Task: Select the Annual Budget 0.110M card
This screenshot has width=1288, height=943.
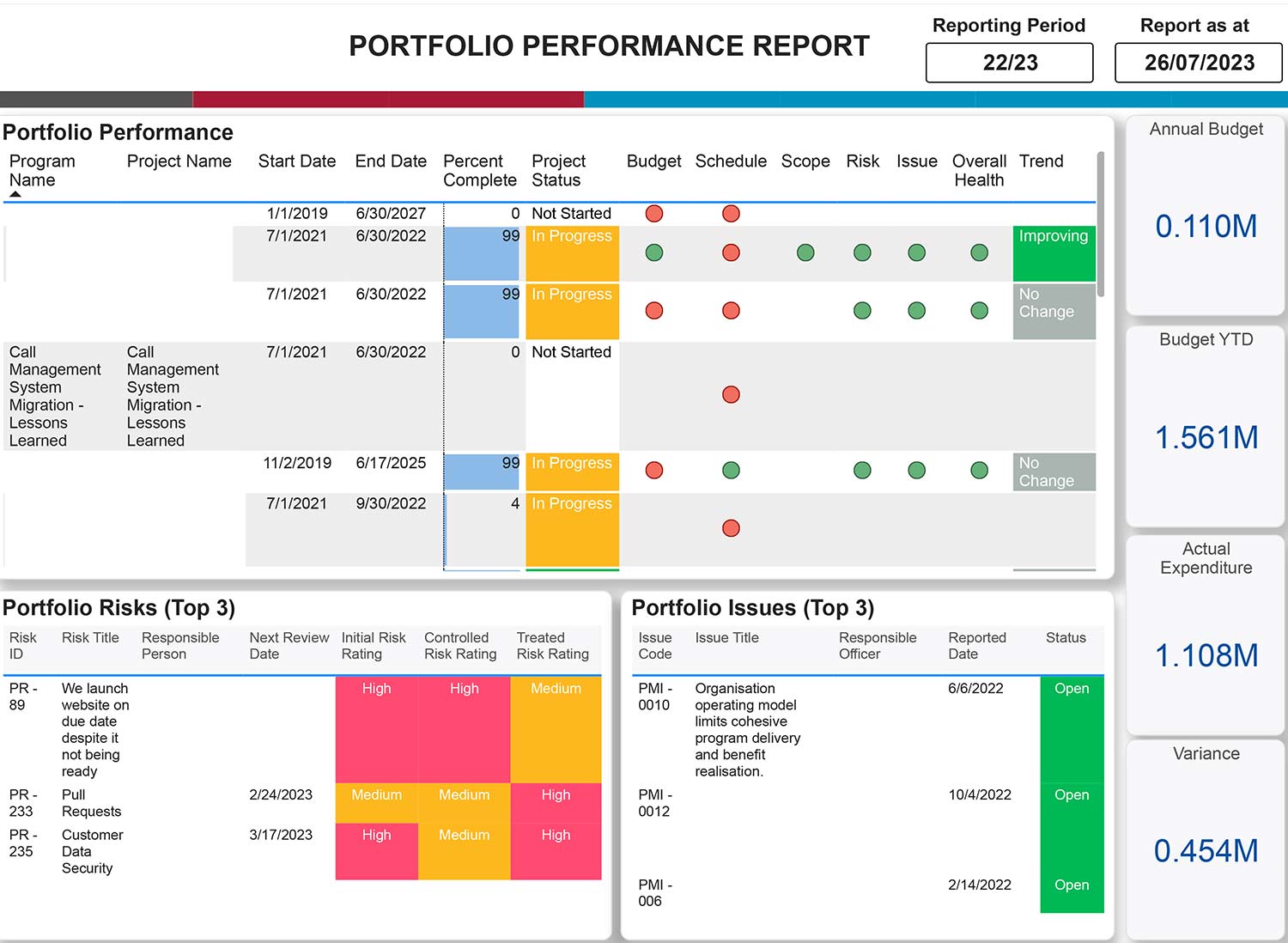Action: pyautogui.click(x=1206, y=216)
